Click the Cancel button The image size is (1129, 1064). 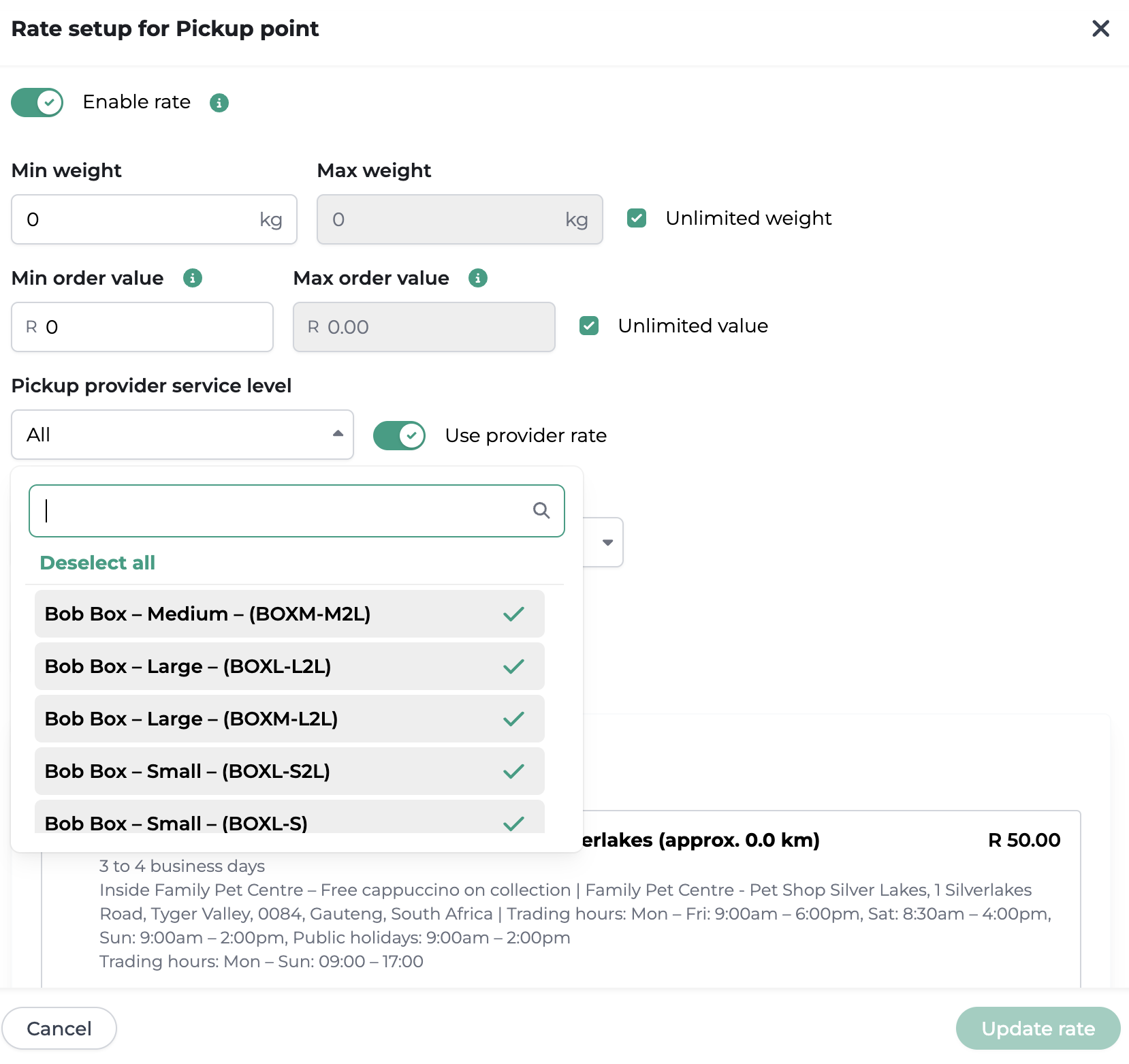(59, 1028)
